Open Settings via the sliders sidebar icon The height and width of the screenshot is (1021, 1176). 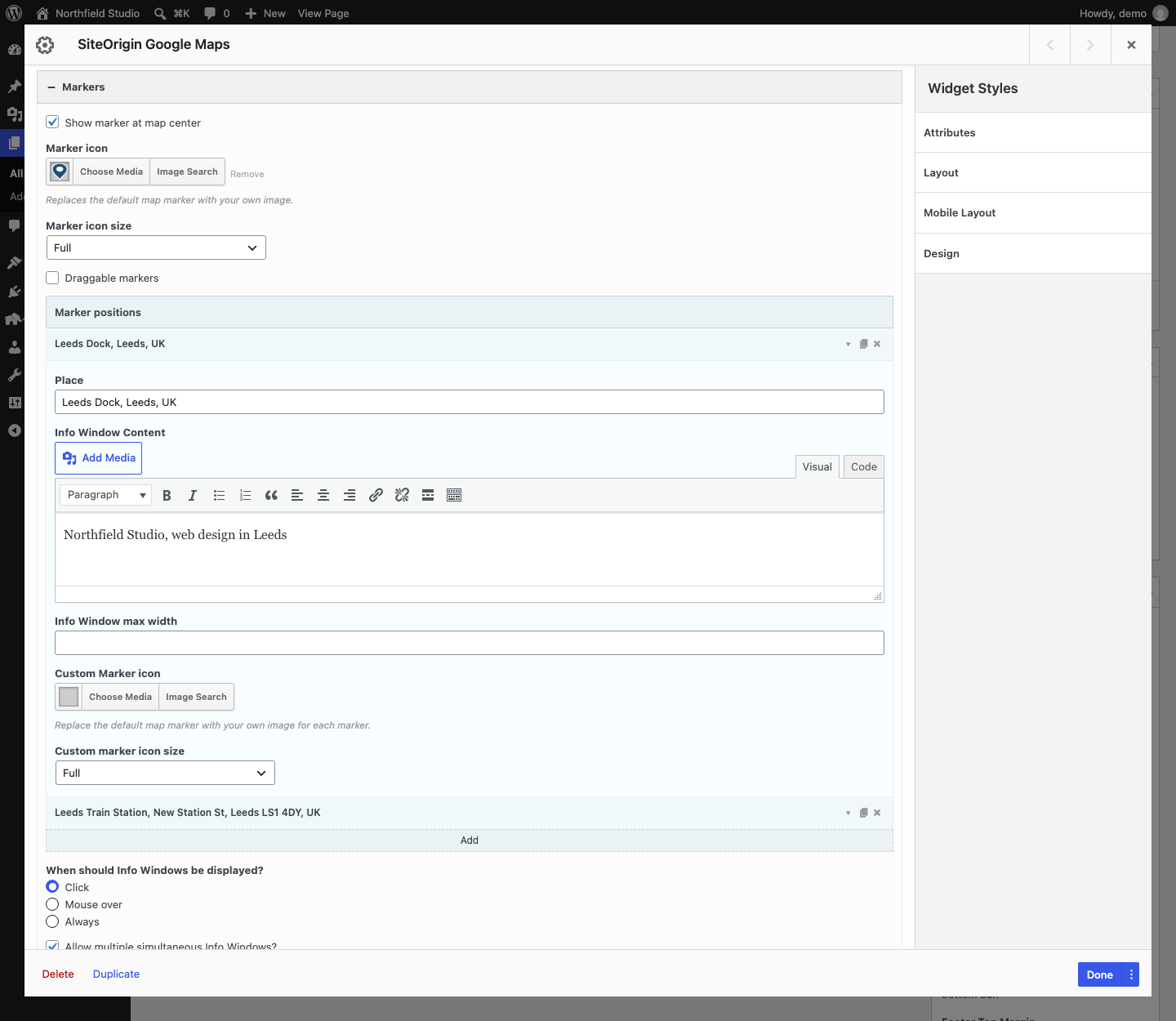tap(14, 403)
